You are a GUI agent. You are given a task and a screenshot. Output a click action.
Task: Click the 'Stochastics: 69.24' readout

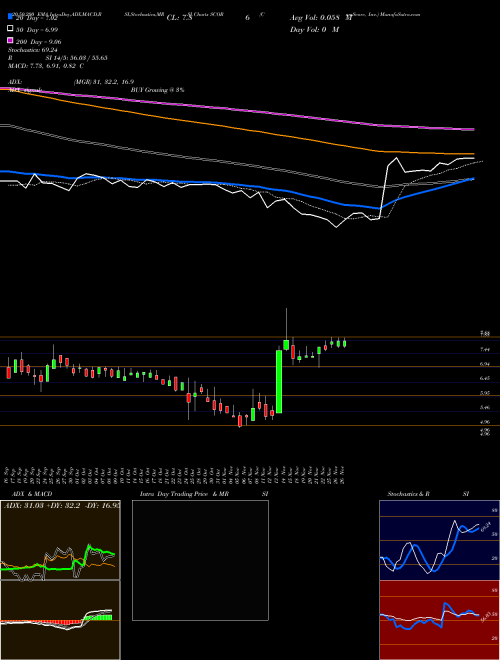(x=33, y=50)
